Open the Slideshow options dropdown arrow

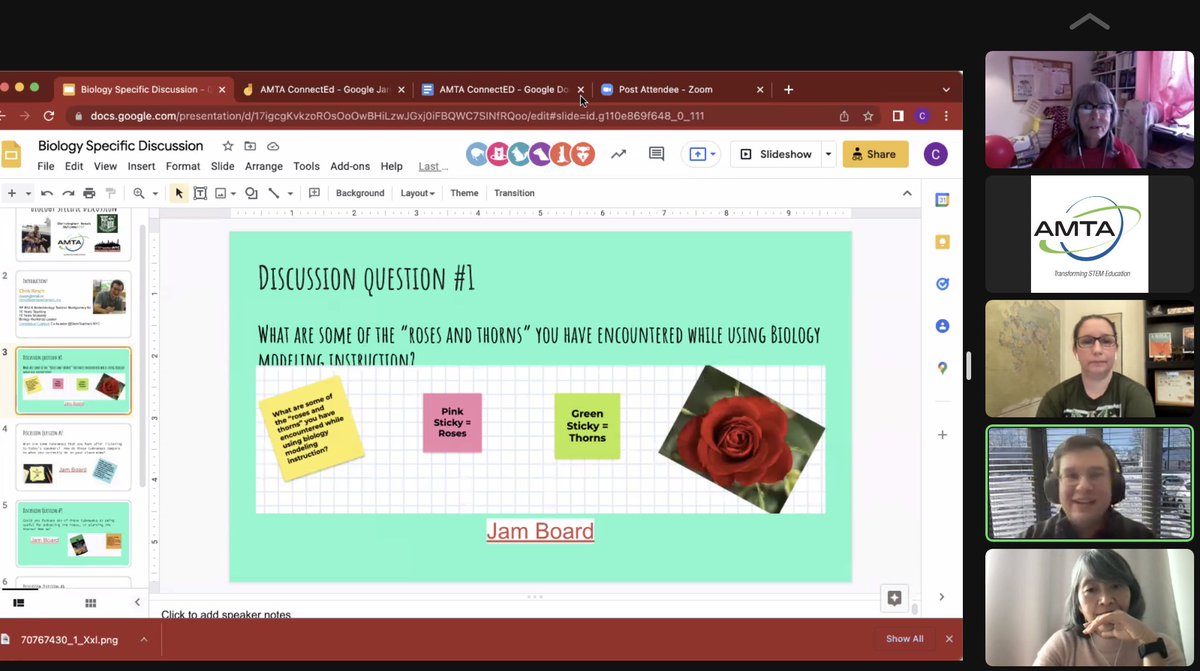point(827,154)
